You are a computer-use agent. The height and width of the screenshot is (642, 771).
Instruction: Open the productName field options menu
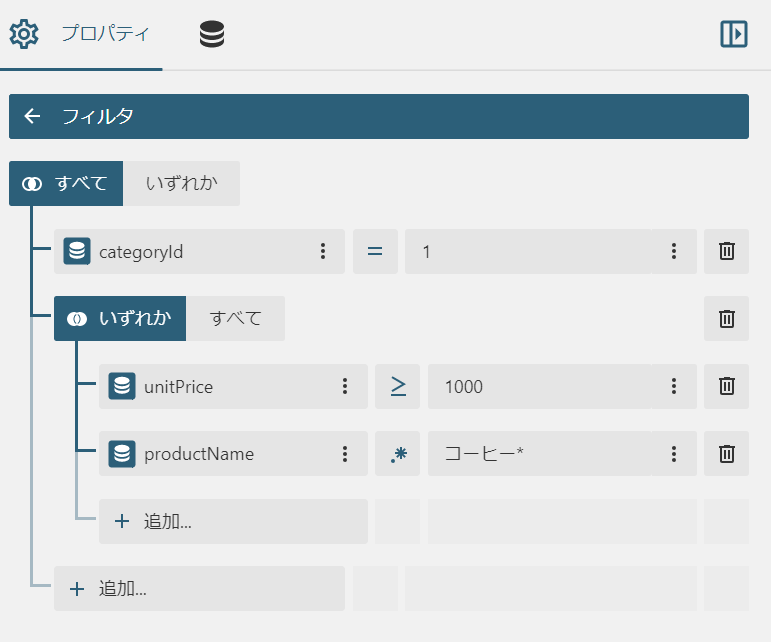tap(345, 454)
